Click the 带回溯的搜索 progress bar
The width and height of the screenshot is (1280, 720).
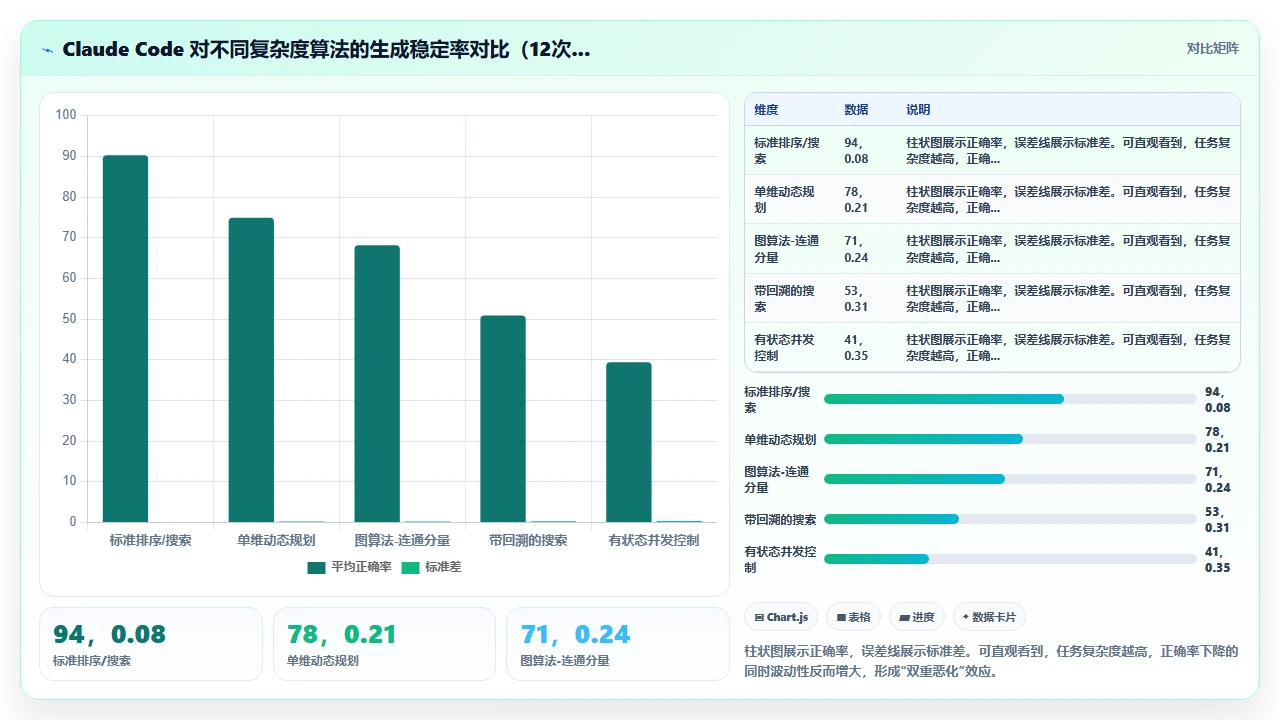1010,519
